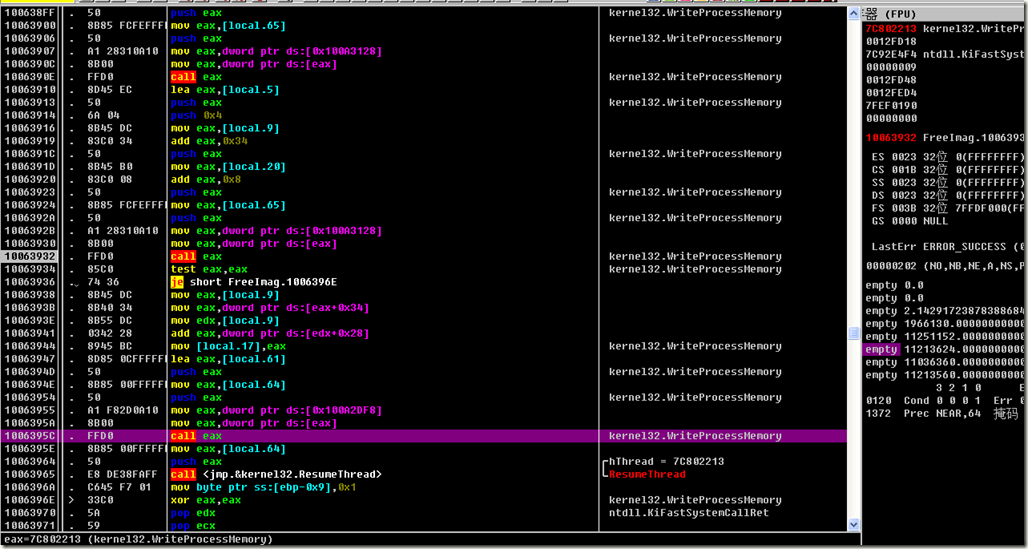Click the LastErr ERROR_SUCCESS line

click(949, 247)
